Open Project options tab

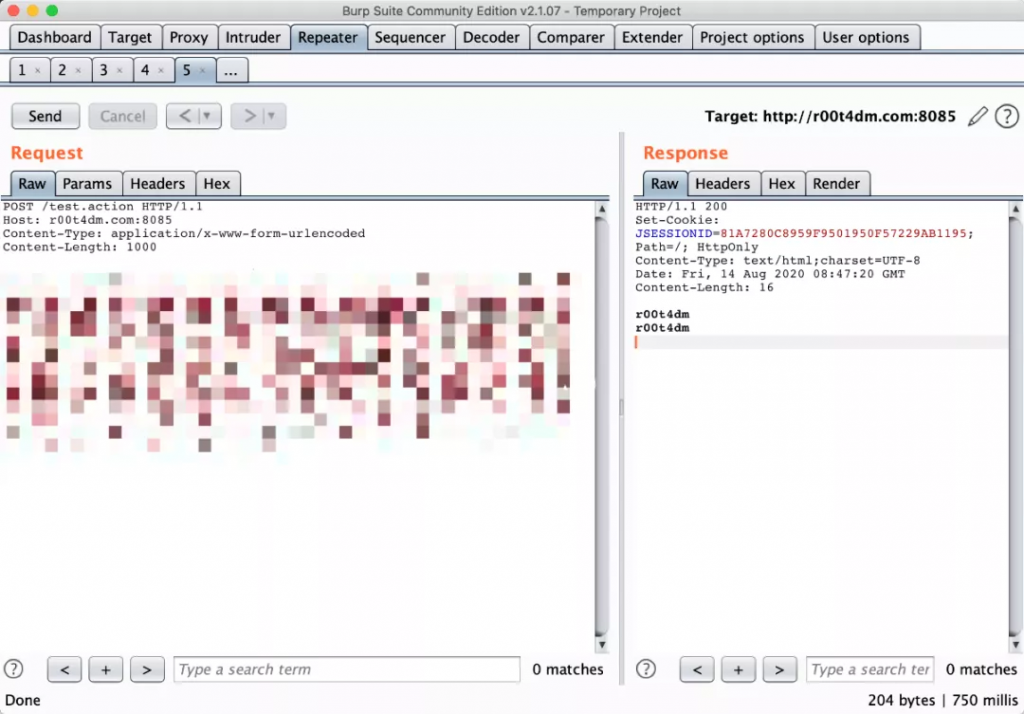coord(752,37)
